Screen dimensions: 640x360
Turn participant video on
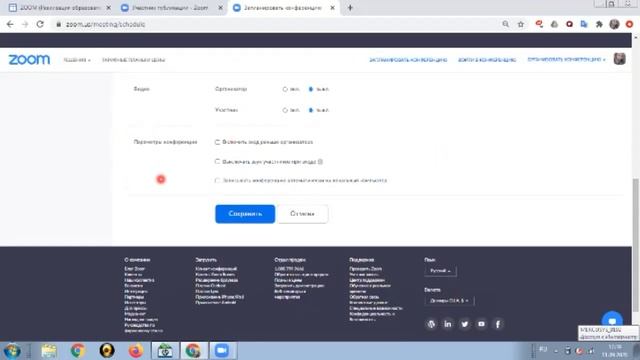point(285,110)
